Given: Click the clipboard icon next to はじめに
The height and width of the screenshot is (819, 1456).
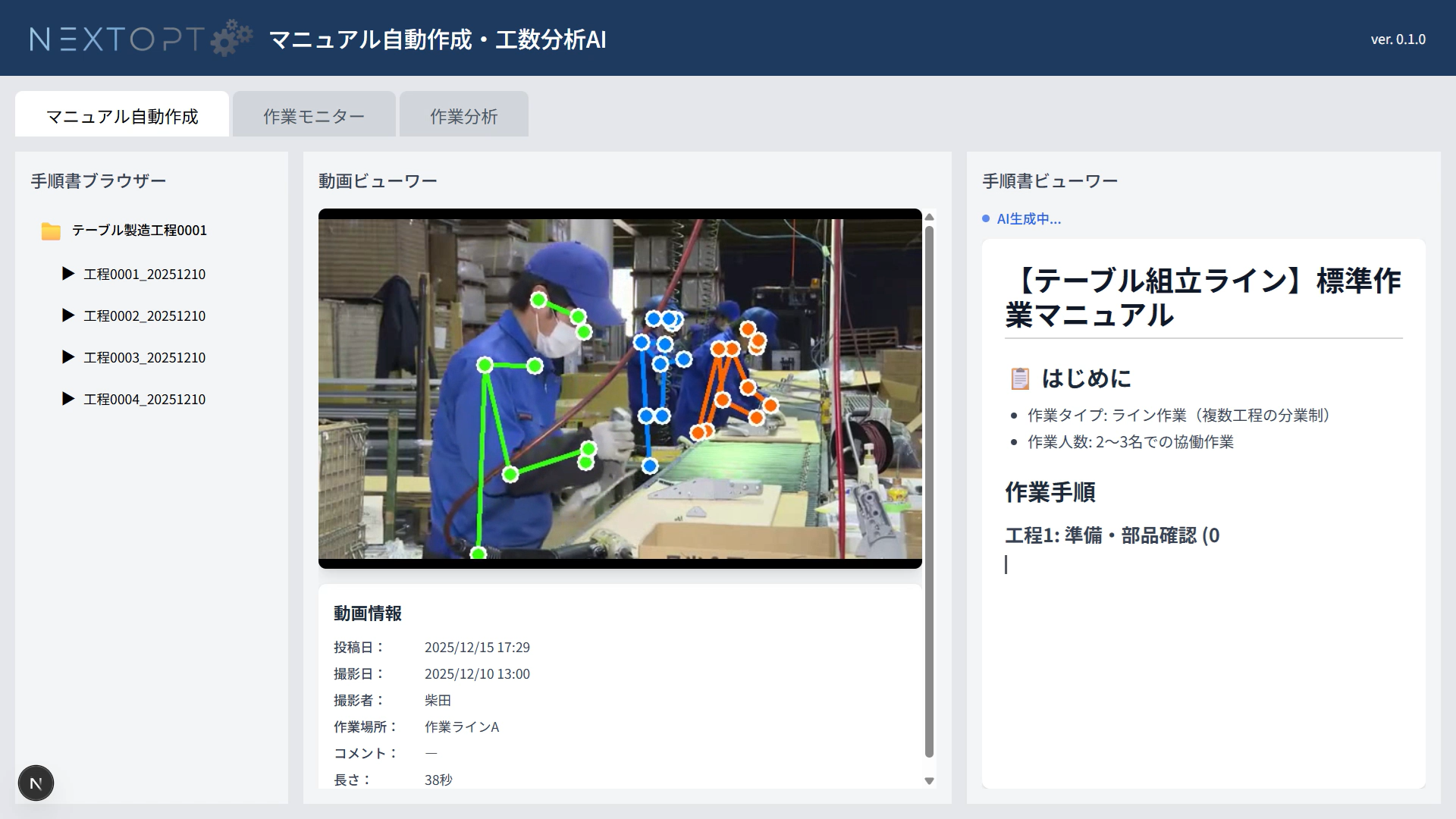Looking at the screenshot, I should point(1020,378).
